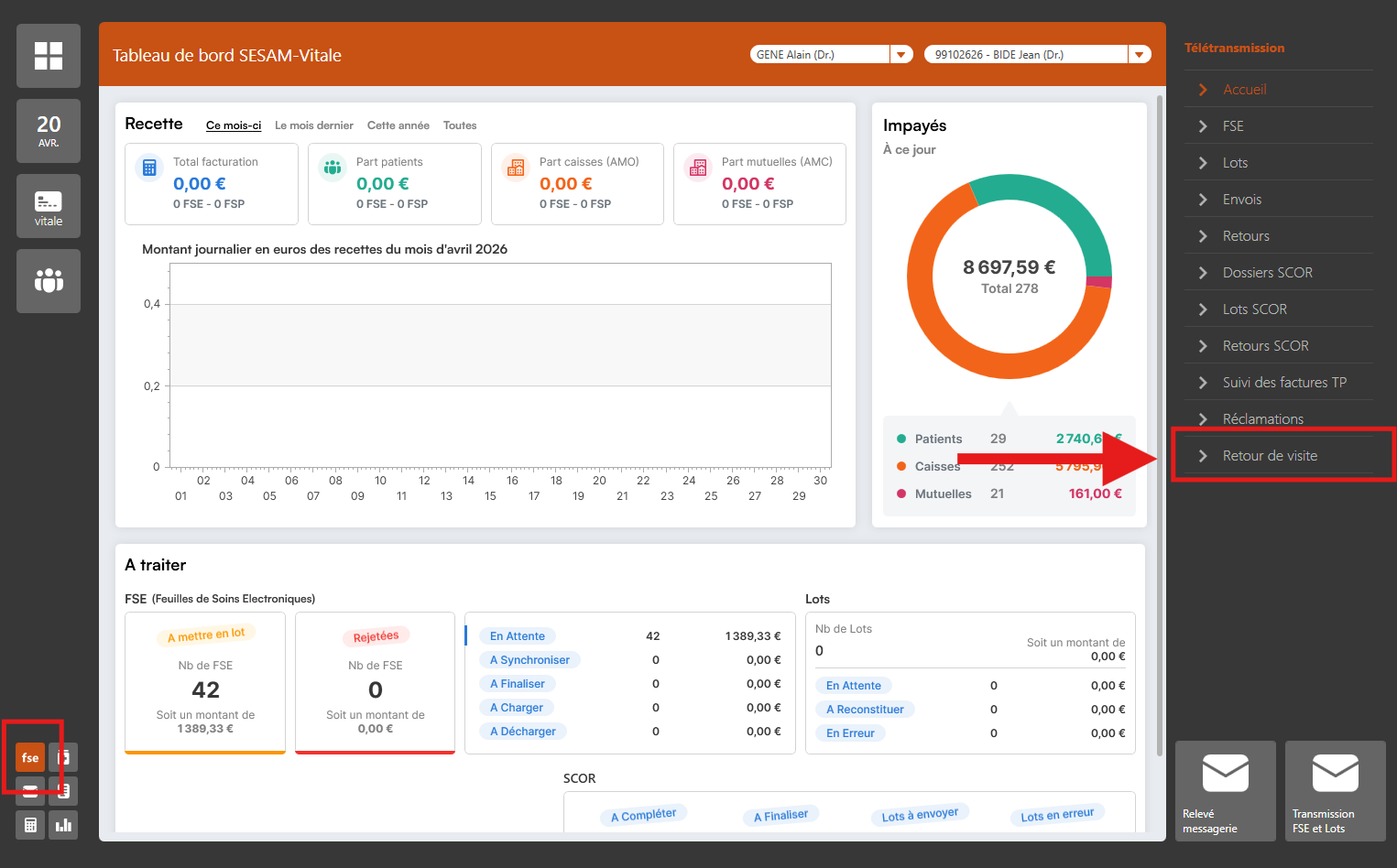
Task: Click the green Patients legend dot
Action: click(901, 439)
